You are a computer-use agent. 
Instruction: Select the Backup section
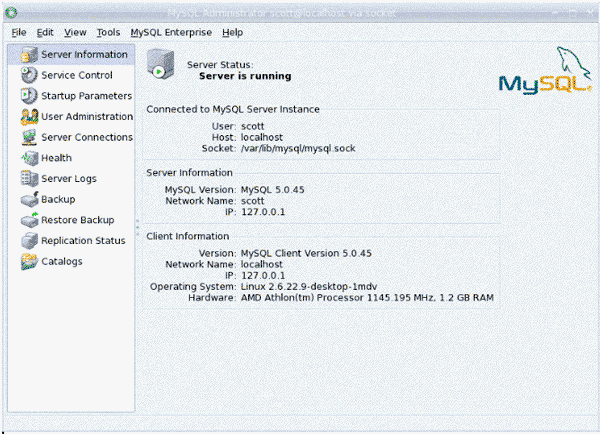click(58, 199)
